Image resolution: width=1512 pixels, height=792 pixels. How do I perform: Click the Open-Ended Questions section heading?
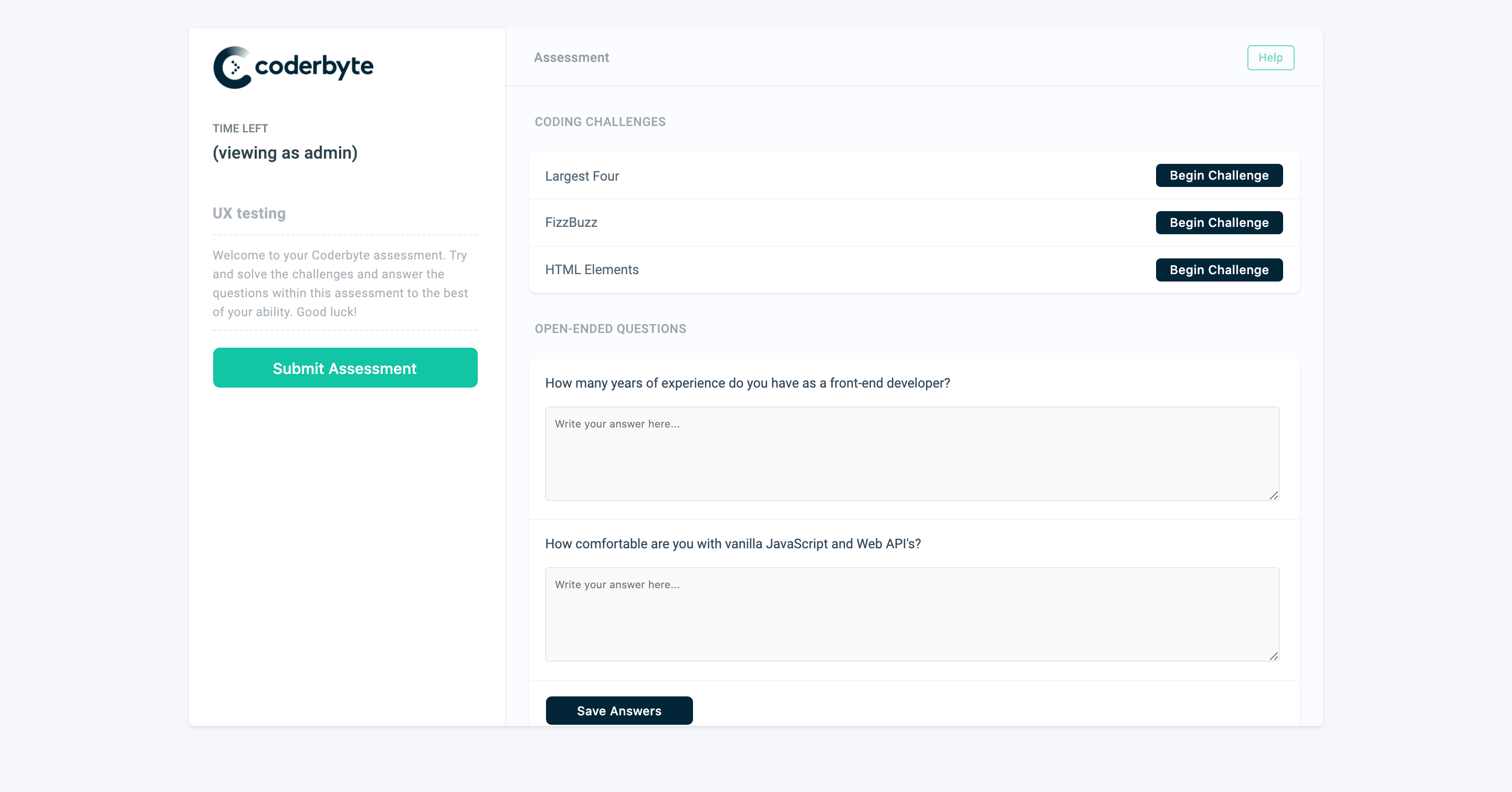click(x=610, y=329)
